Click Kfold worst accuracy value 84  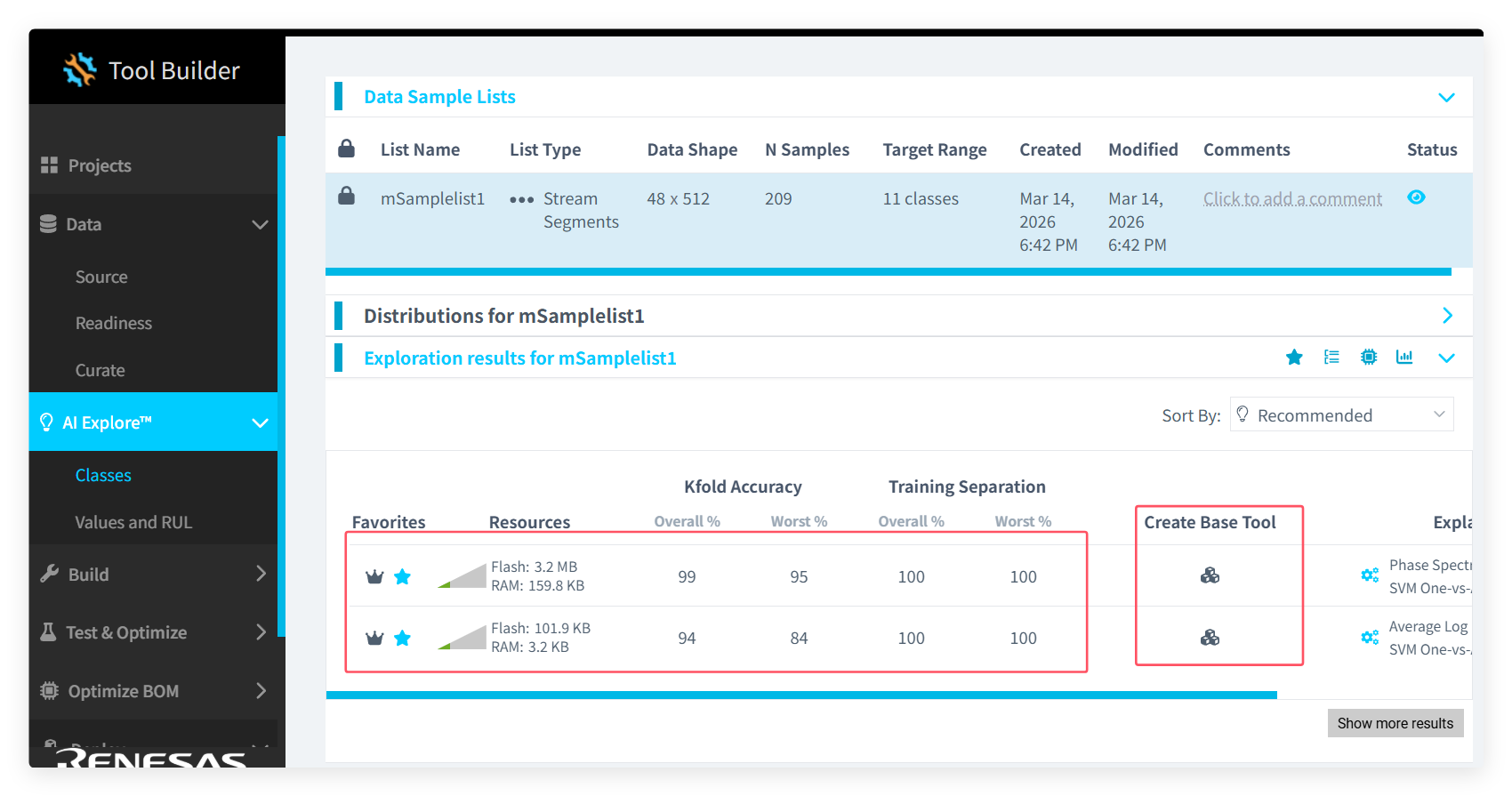click(799, 638)
